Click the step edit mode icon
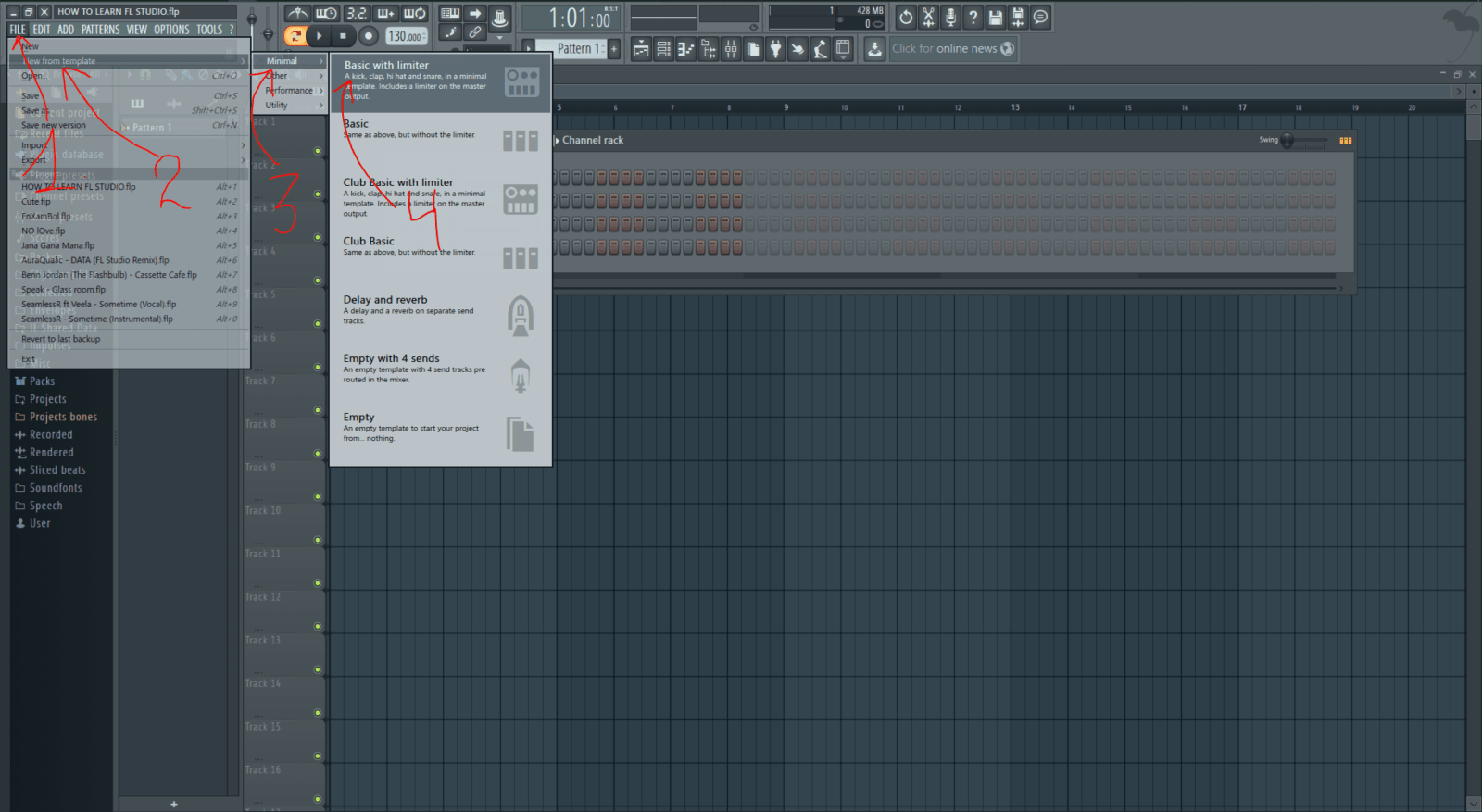 pyautogui.click(x=475, y=13)
